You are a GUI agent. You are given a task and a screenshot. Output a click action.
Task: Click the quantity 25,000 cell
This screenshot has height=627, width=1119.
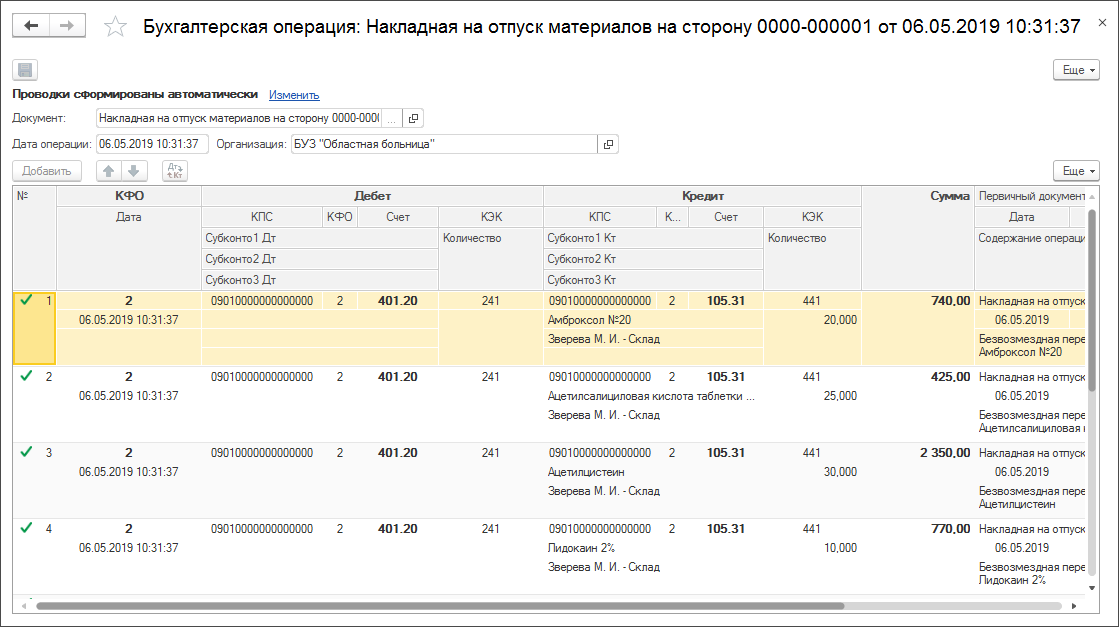coord(812,396)
